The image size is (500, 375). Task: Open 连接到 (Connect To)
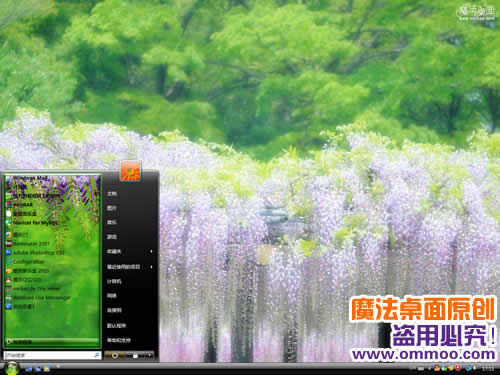(114, 310)
